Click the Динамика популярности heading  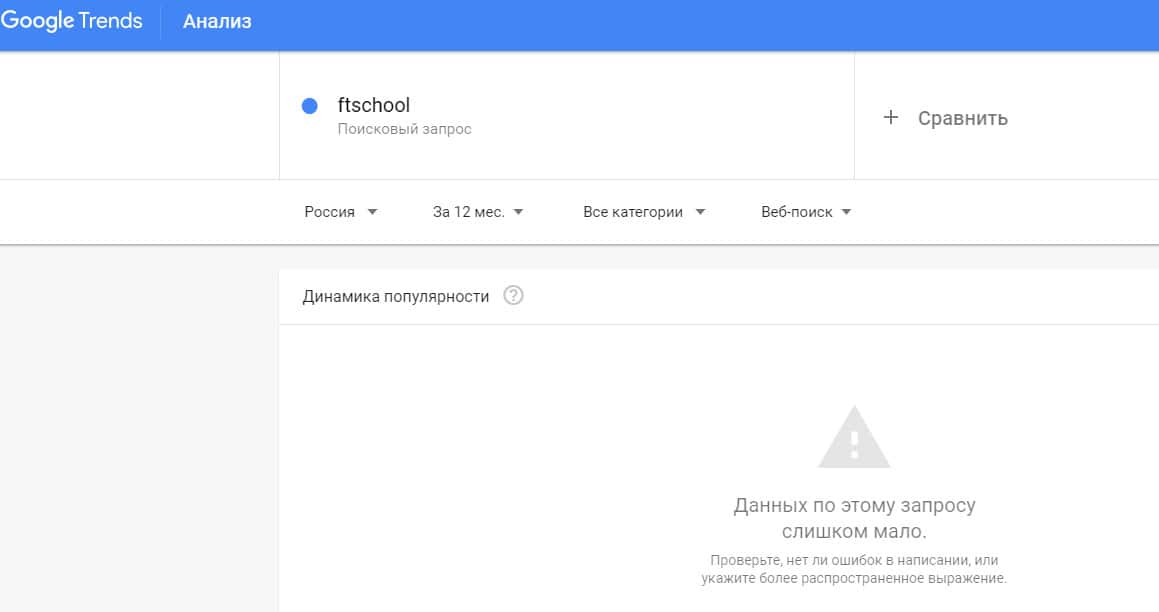coord(395,296)
